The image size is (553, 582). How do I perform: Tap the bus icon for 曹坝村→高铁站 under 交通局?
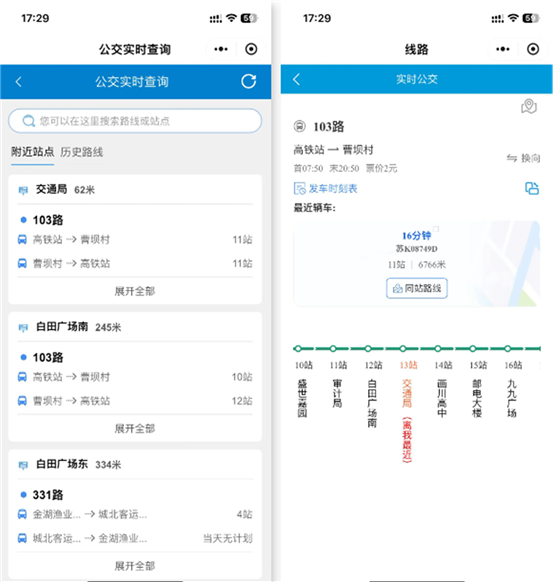point(22,264)
